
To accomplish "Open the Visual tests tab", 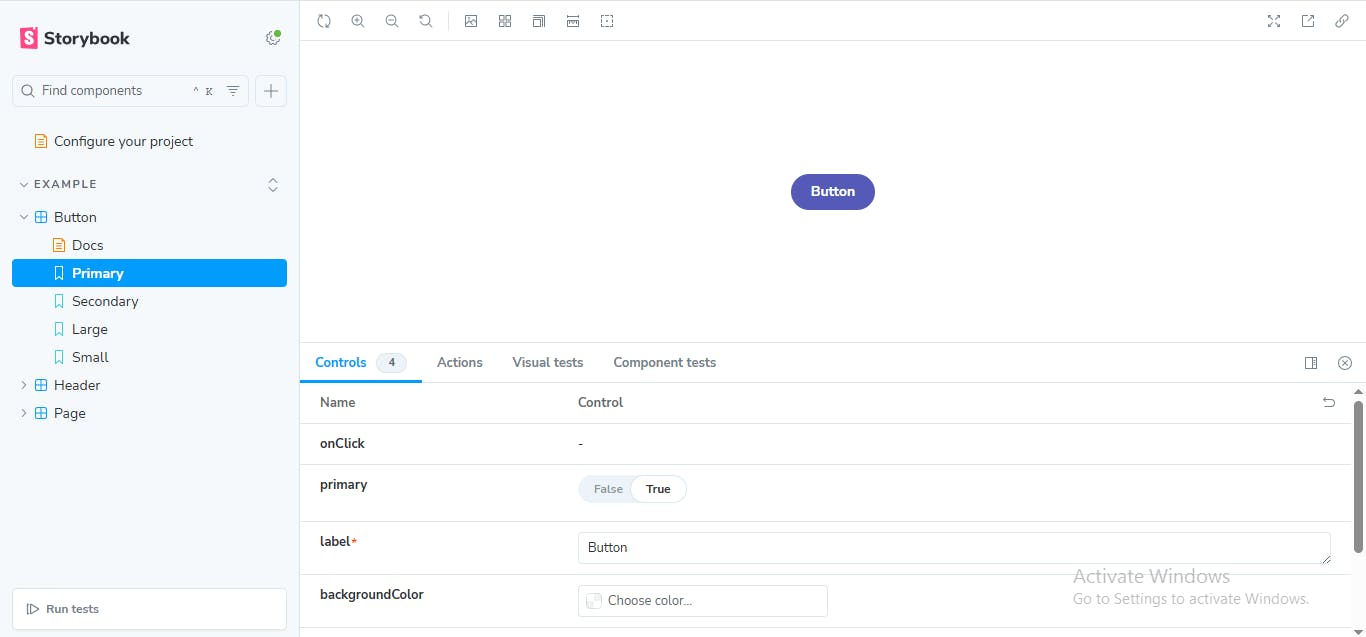I will (x=547, y=362).
